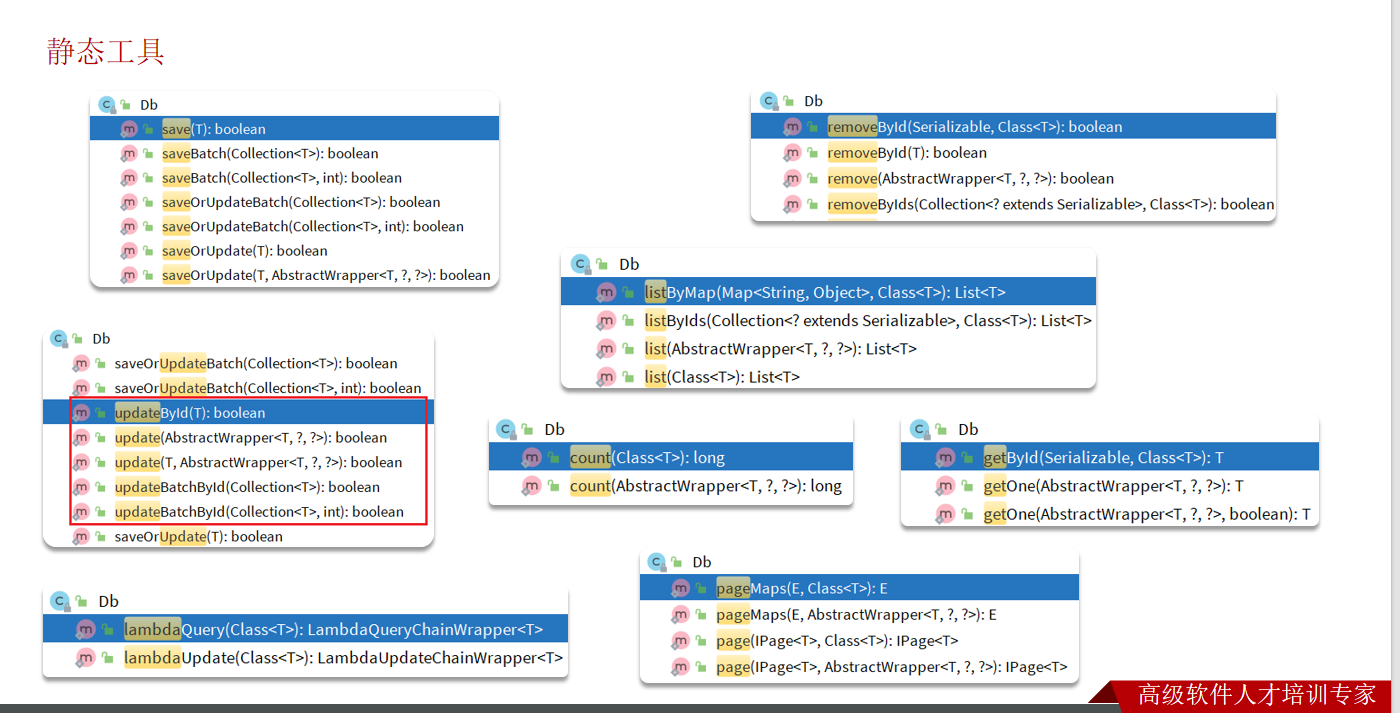Viewport: 1400px width, 713px height.
Task: Select the save(T): boolean method row
Action: tap(294, 129)
